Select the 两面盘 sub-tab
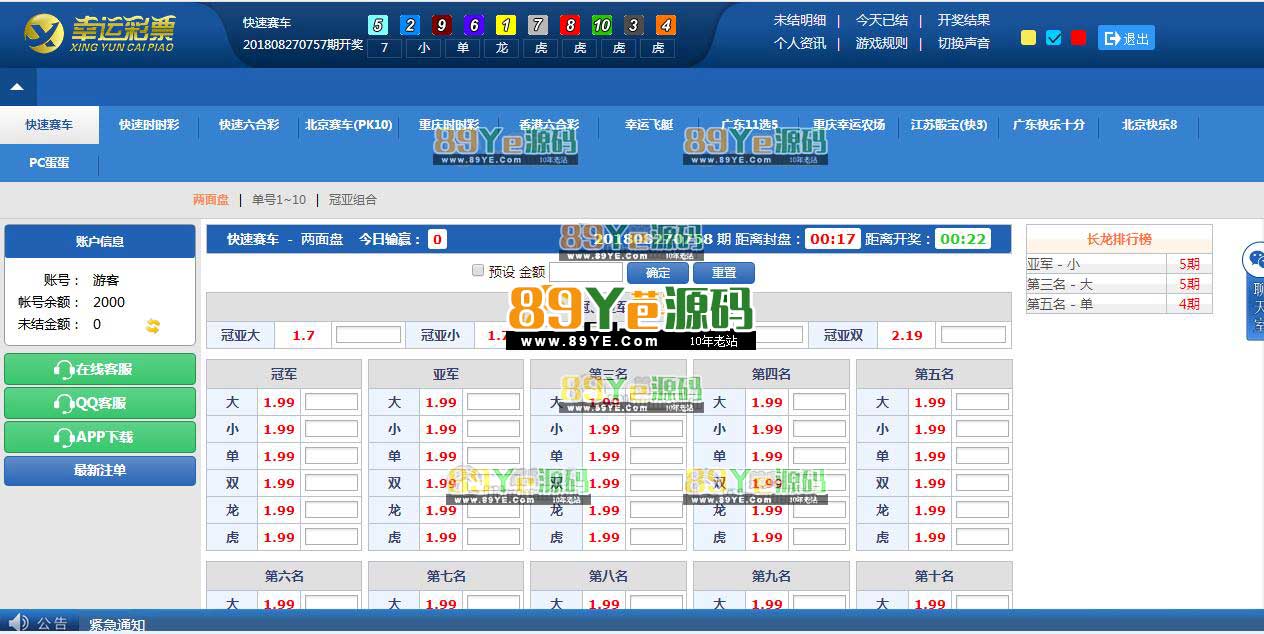This screenshot has width=1264, height=634. (x=211, y=200)
